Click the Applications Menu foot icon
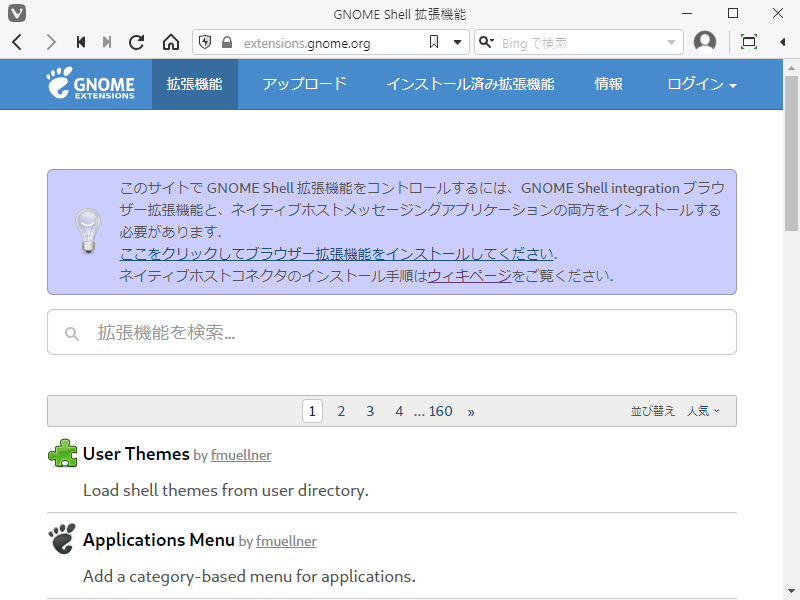The image size is (800, 600). pos(62,539)
